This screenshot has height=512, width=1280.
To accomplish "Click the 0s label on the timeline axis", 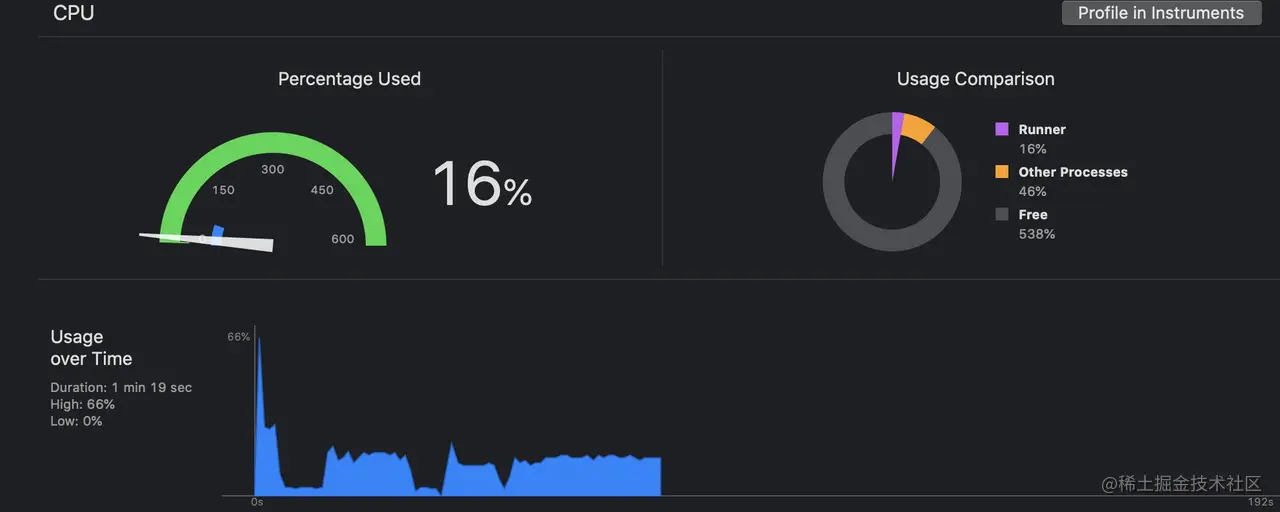I will click(257, 502).
